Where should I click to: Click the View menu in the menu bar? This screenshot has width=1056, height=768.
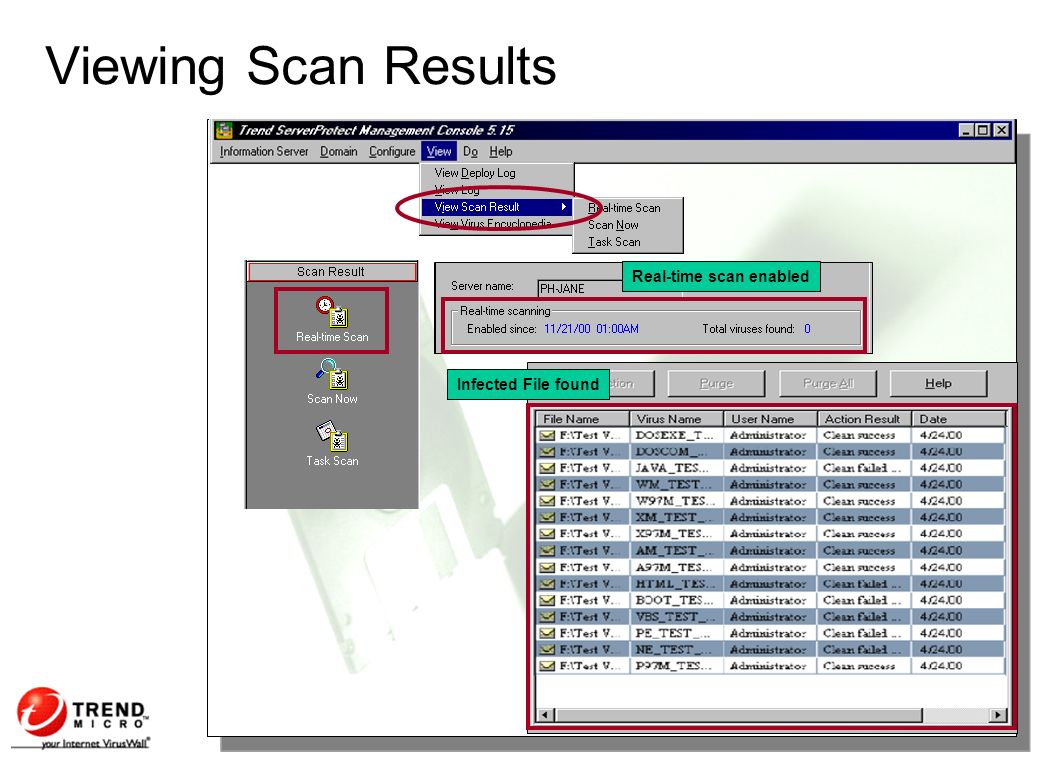pyautogui.click(x=439, y=152)
